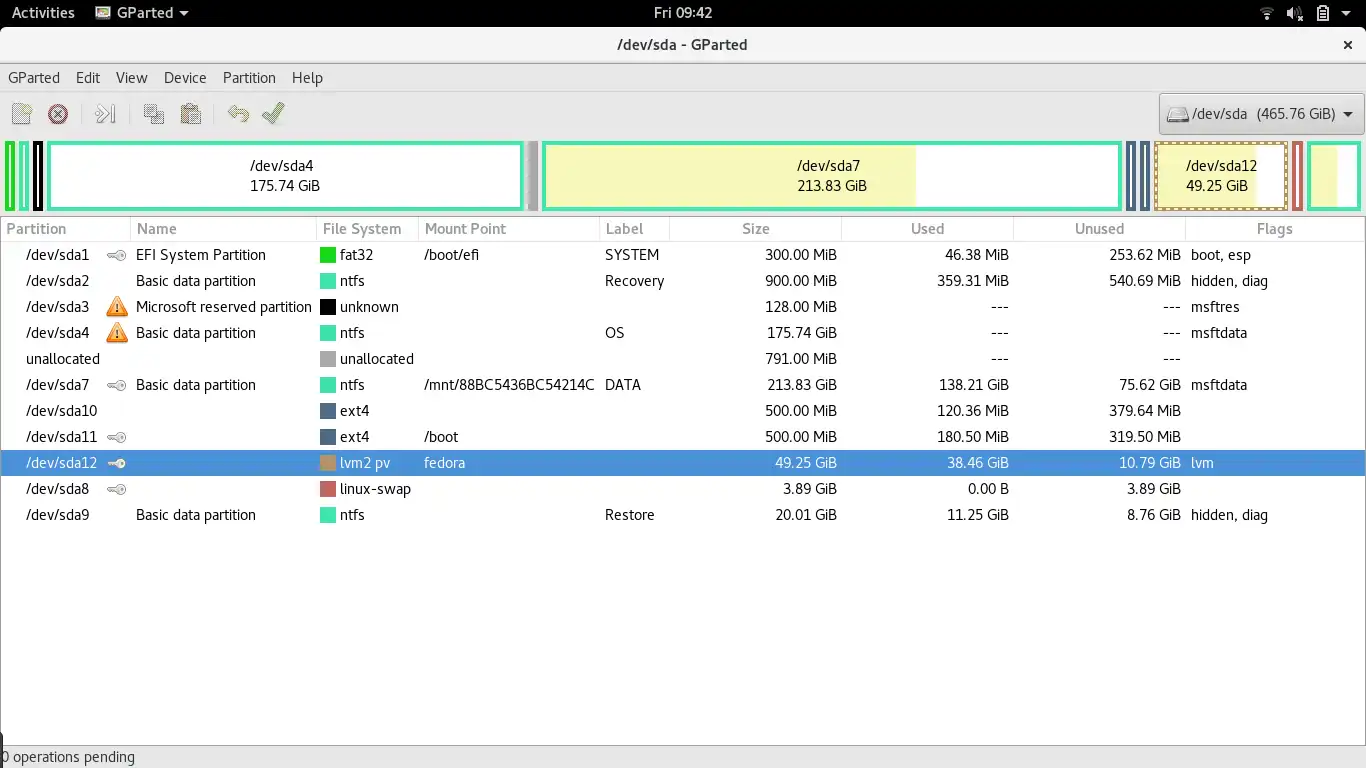Viewport: 1366px width, 768px height.
Task: Click the battery icon in top bar
Action: 1323,13
